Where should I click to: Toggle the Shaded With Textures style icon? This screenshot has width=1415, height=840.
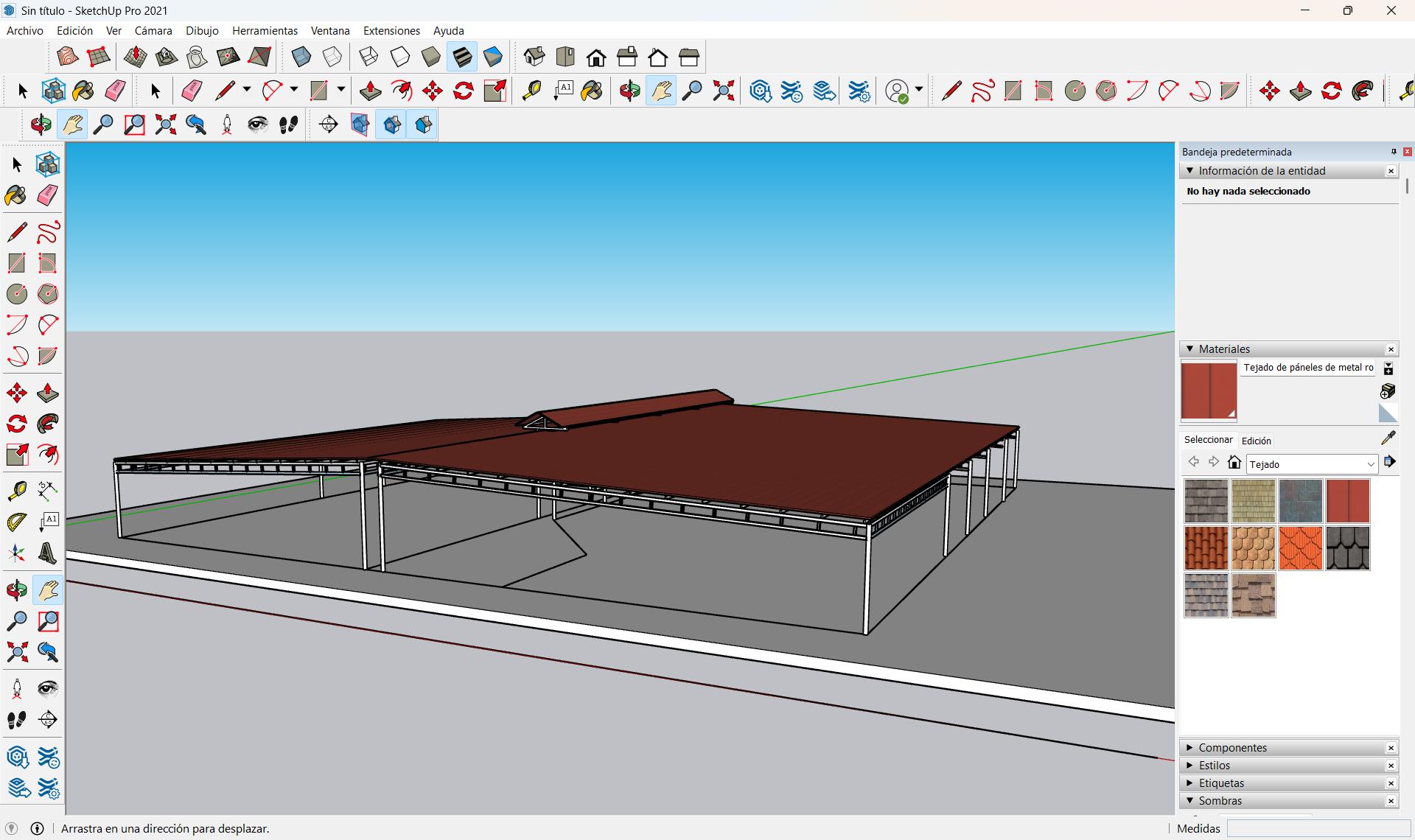[462, 57]
